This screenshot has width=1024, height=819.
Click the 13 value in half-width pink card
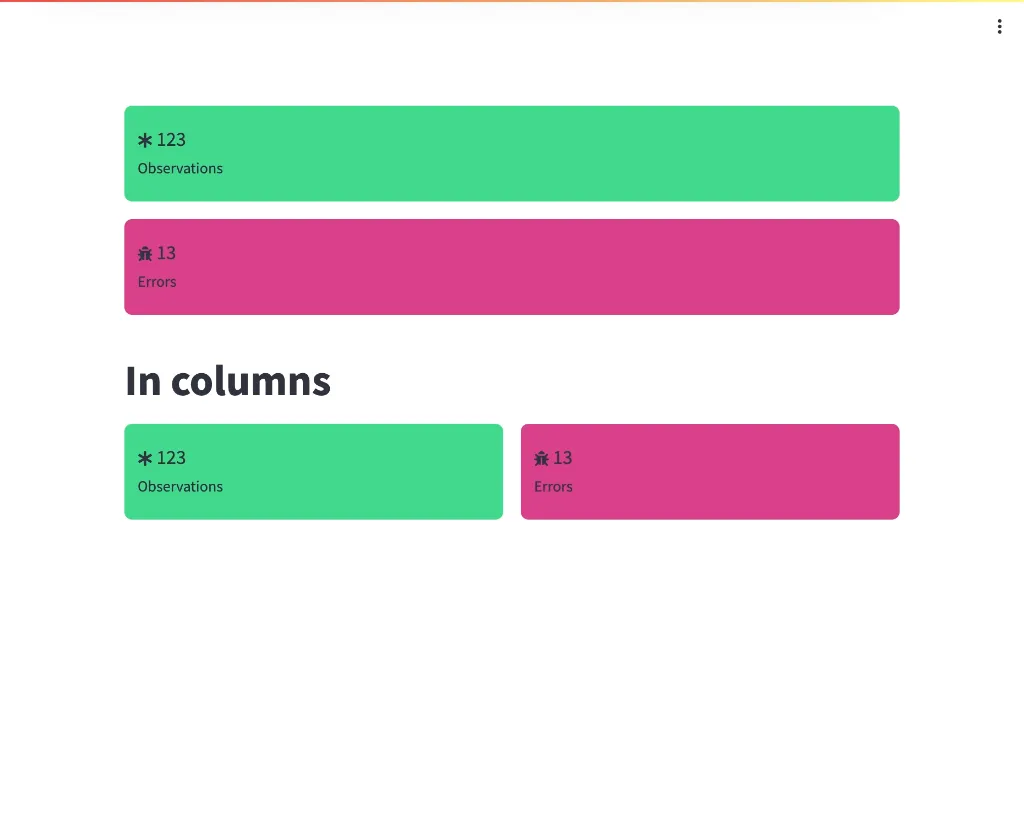click(x=563, y=458)
